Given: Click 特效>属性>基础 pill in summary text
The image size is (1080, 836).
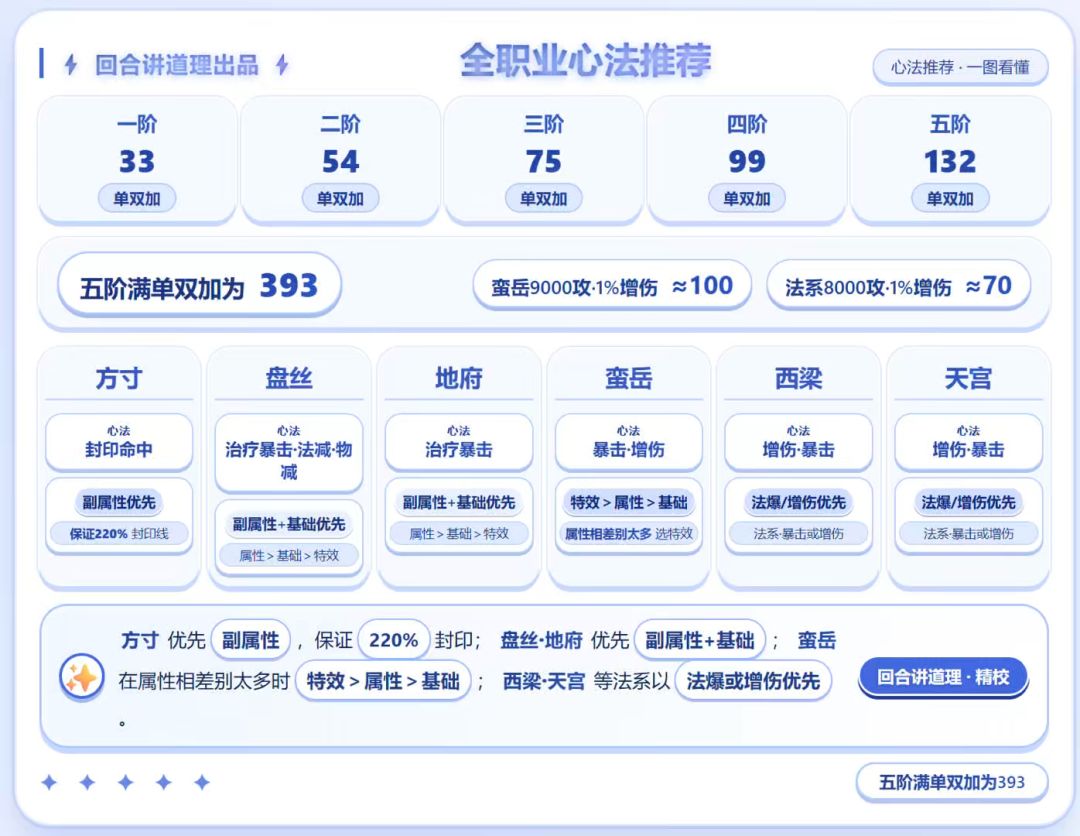Looking at the screenshot, I should (383, 681).
